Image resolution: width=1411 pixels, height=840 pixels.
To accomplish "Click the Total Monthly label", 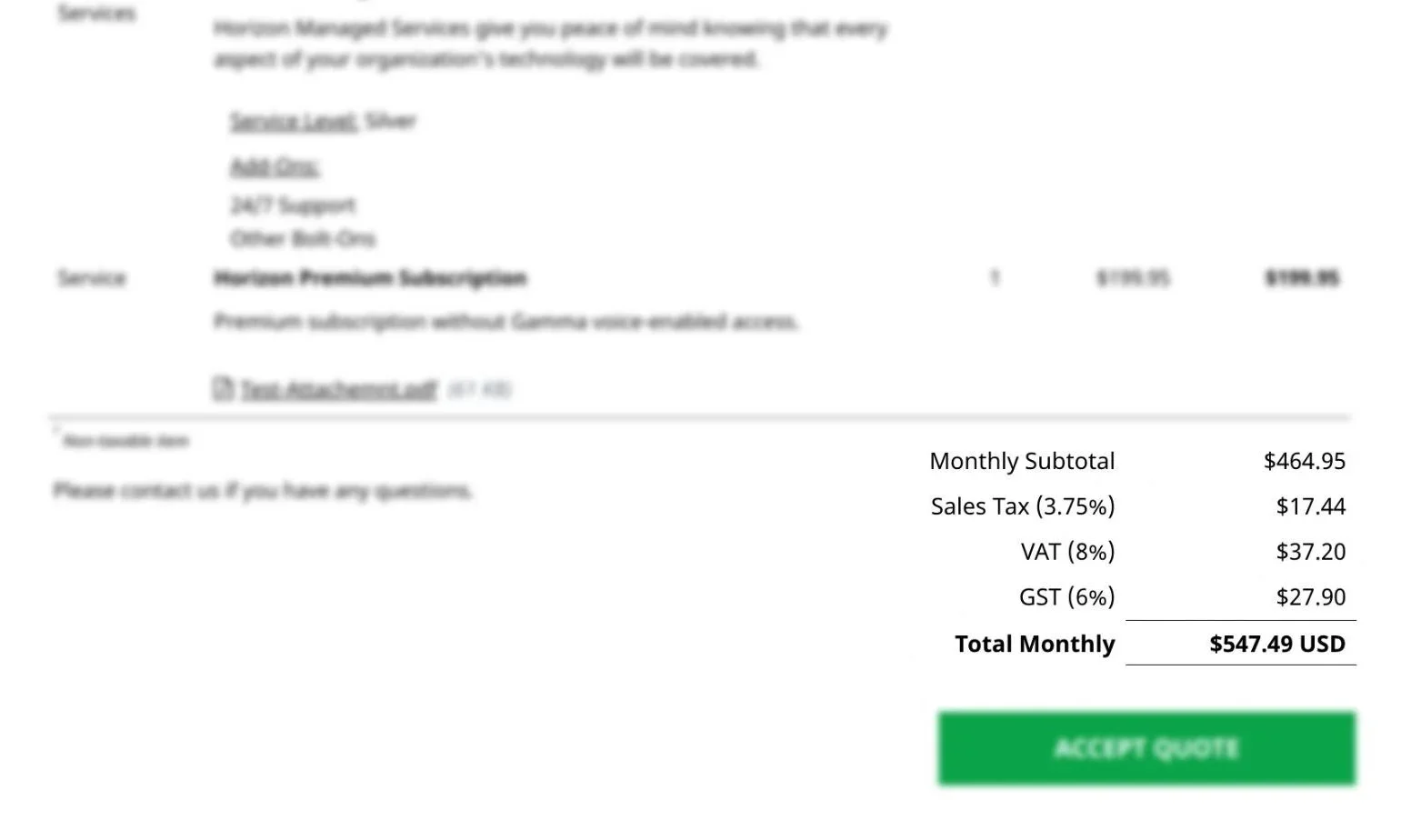I will point(1035,644).
